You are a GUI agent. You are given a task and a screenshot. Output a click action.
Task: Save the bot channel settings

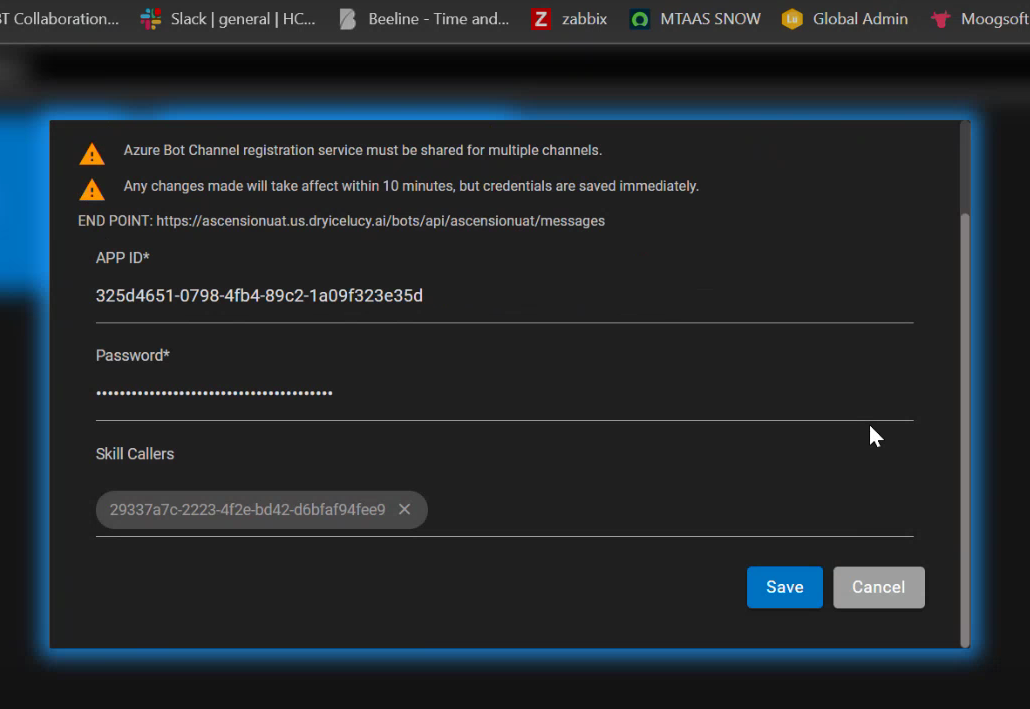pyautogui.click(x=784, y=587)
